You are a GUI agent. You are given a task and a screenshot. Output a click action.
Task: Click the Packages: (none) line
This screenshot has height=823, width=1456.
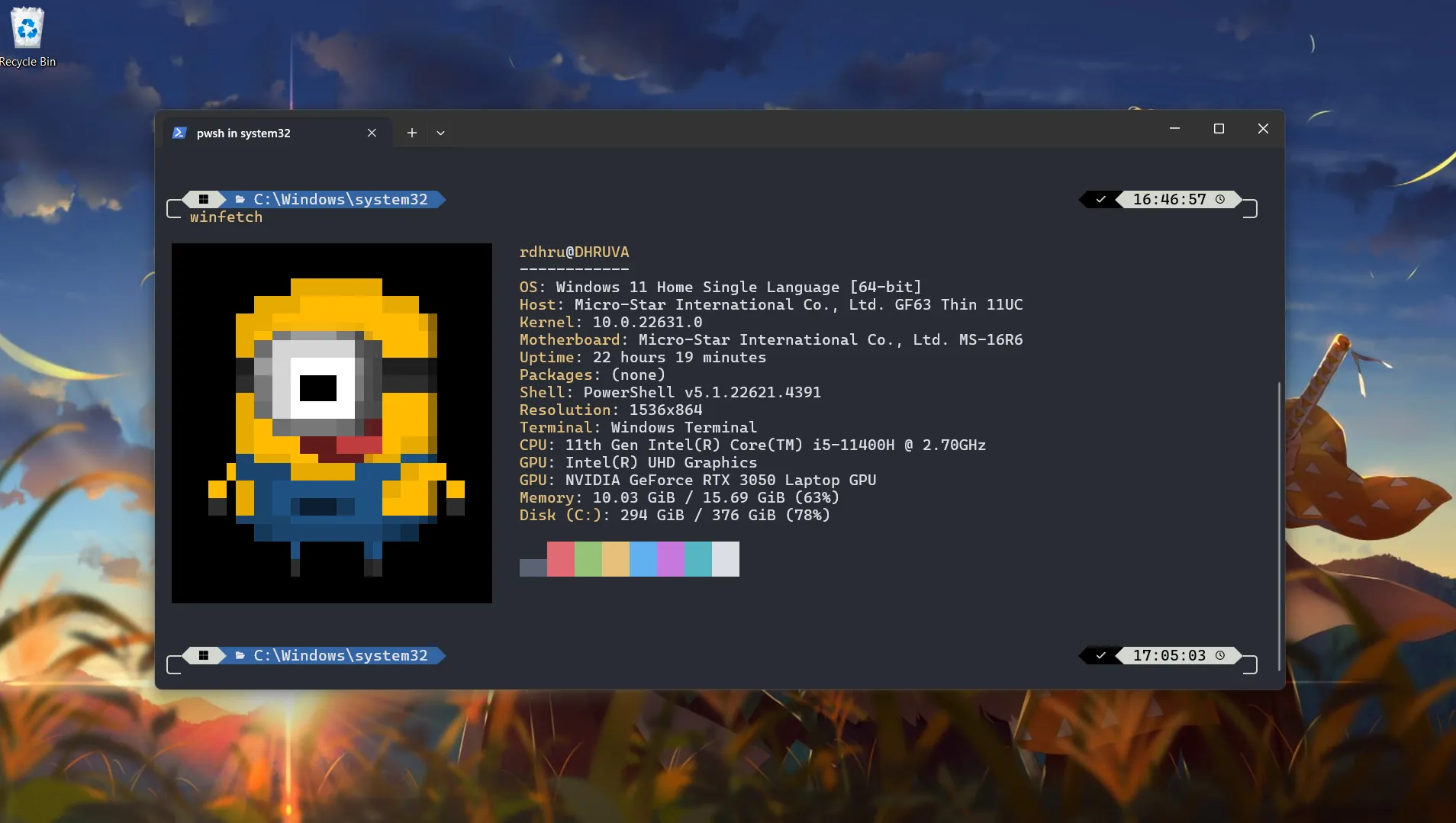tap(592, 375)
